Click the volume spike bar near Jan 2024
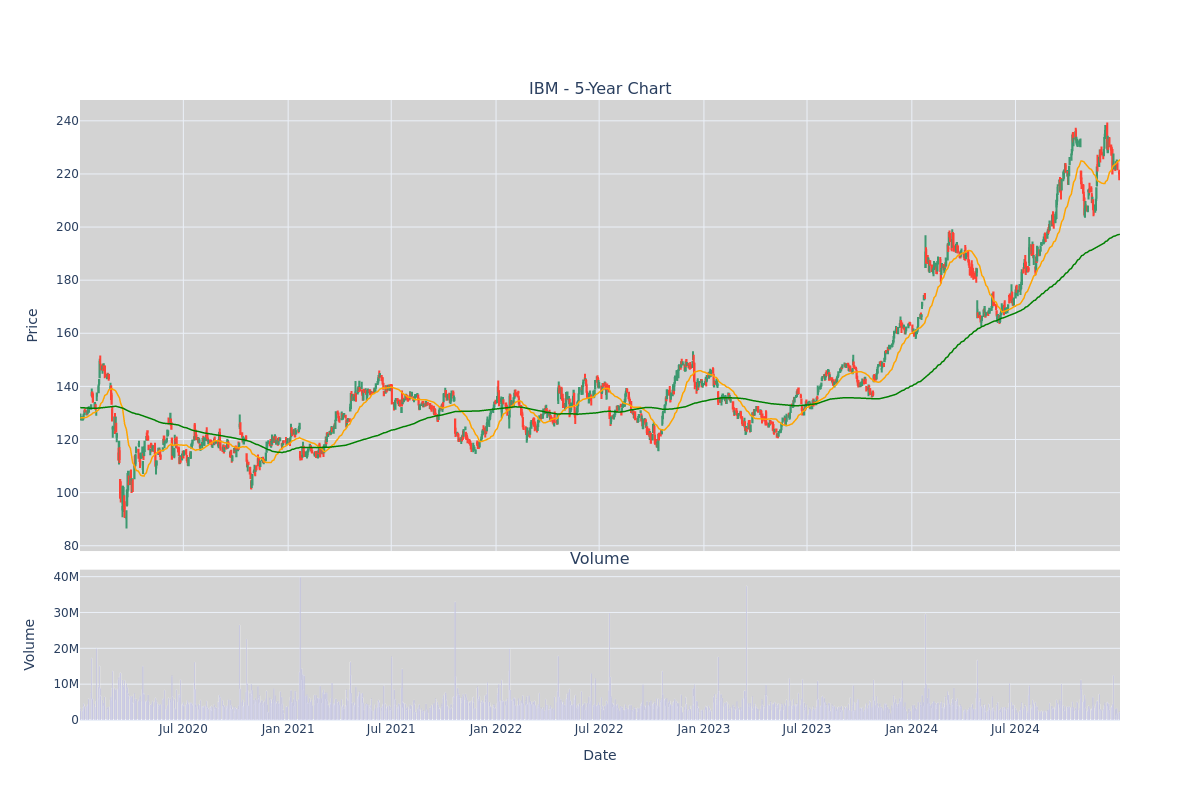This screenshot has width=1200, height=800. (925, 667)
